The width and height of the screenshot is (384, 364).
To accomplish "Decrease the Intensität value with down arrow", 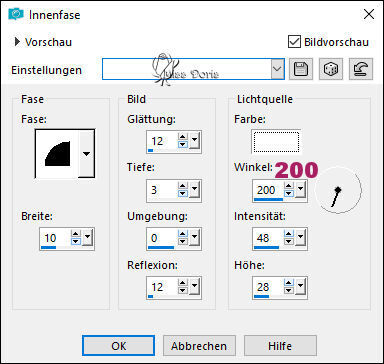I will 289,241.
